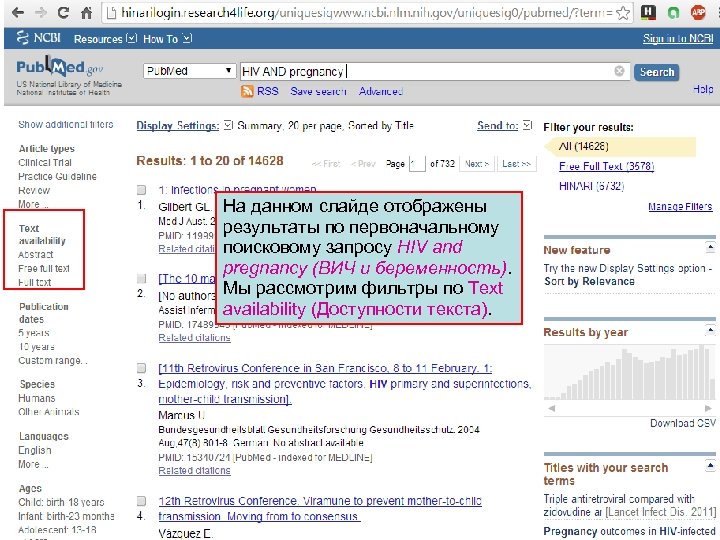
Task: Click the Search button
Action: point(657,72)
